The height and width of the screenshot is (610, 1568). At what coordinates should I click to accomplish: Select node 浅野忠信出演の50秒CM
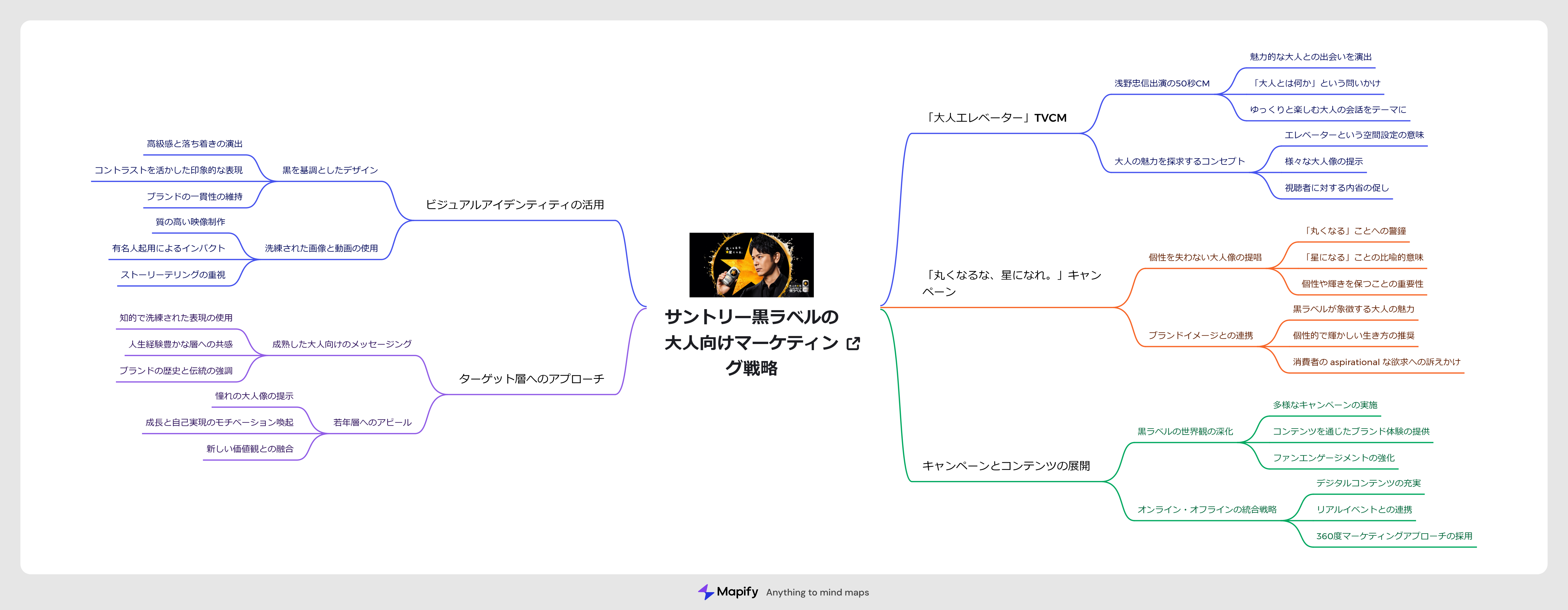click(x=1162, y=83)
